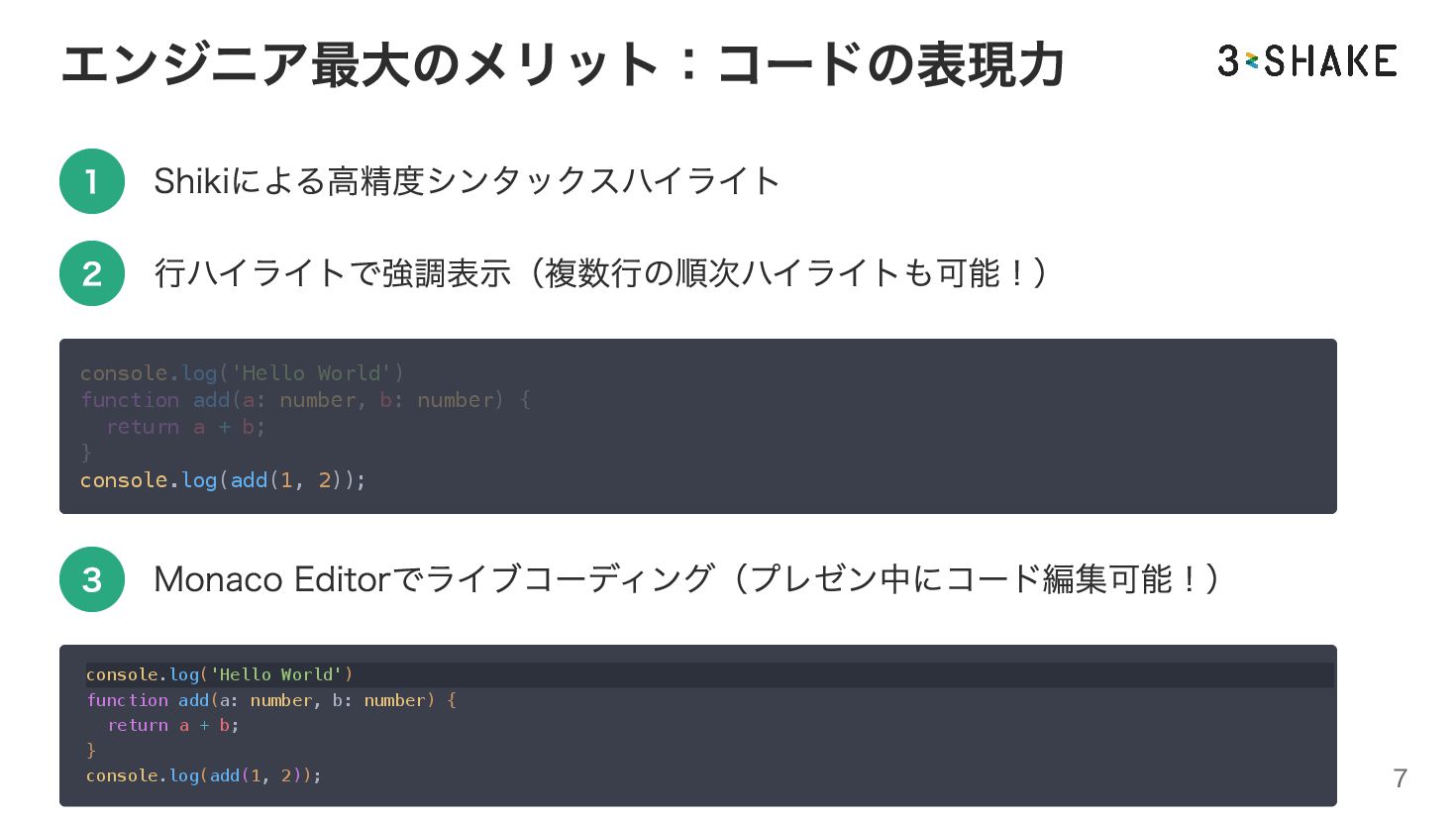Click 'Hello World' string in Monaco editor
Screen dimensions: 1456x820
(x=276, y=674)
